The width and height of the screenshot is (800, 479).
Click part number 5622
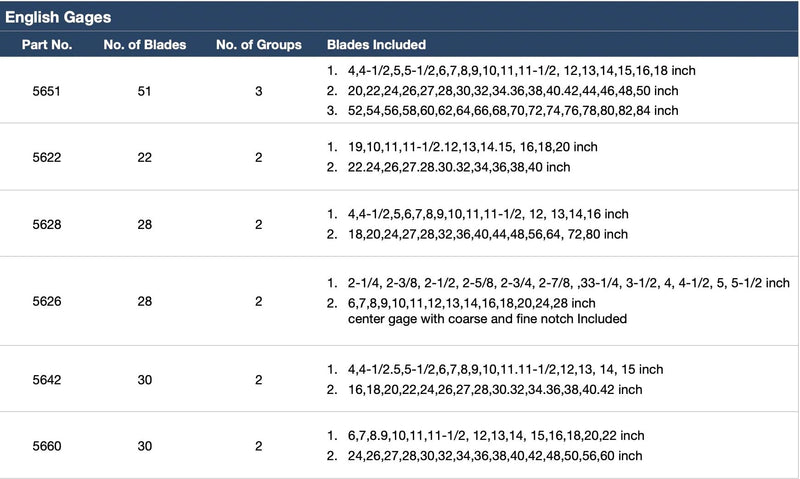click(x=46, y=158)
